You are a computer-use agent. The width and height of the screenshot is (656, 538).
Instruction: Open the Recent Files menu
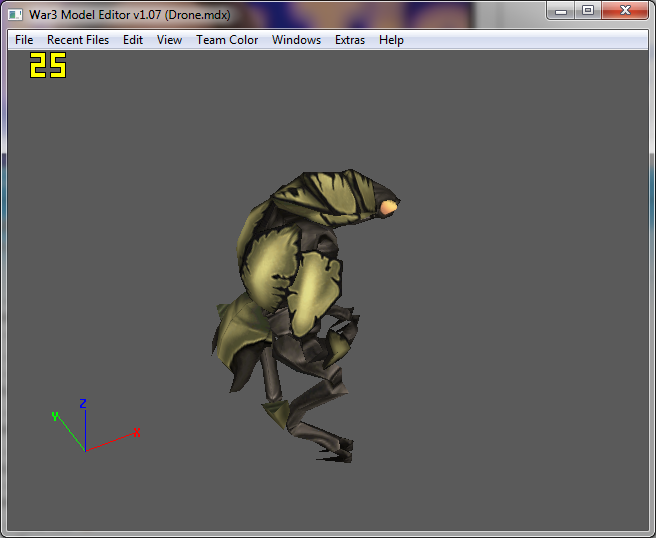click(x=78, y=40)
